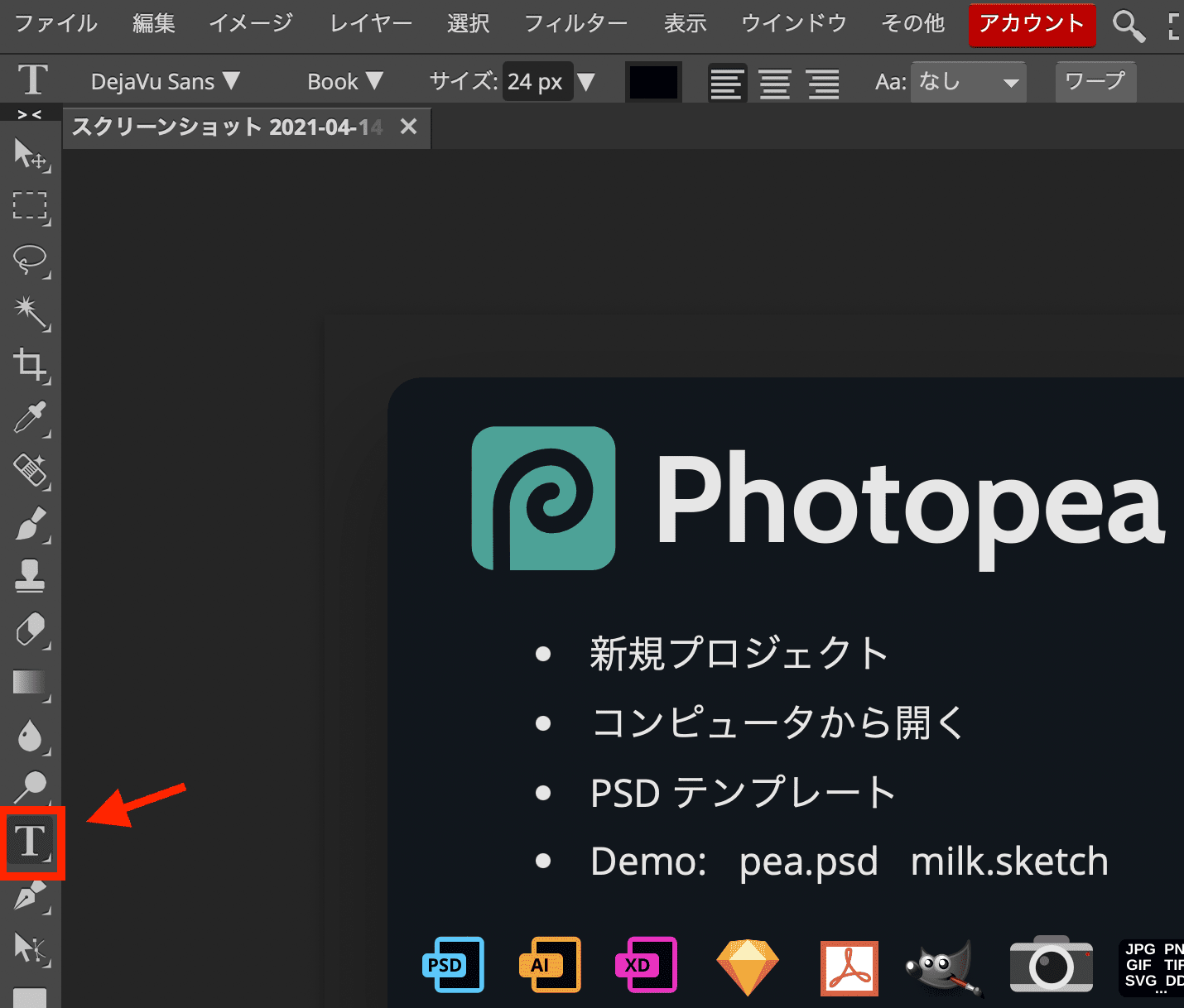
Task: Click the black text color swatch
Action: click(x=653, y=82)
